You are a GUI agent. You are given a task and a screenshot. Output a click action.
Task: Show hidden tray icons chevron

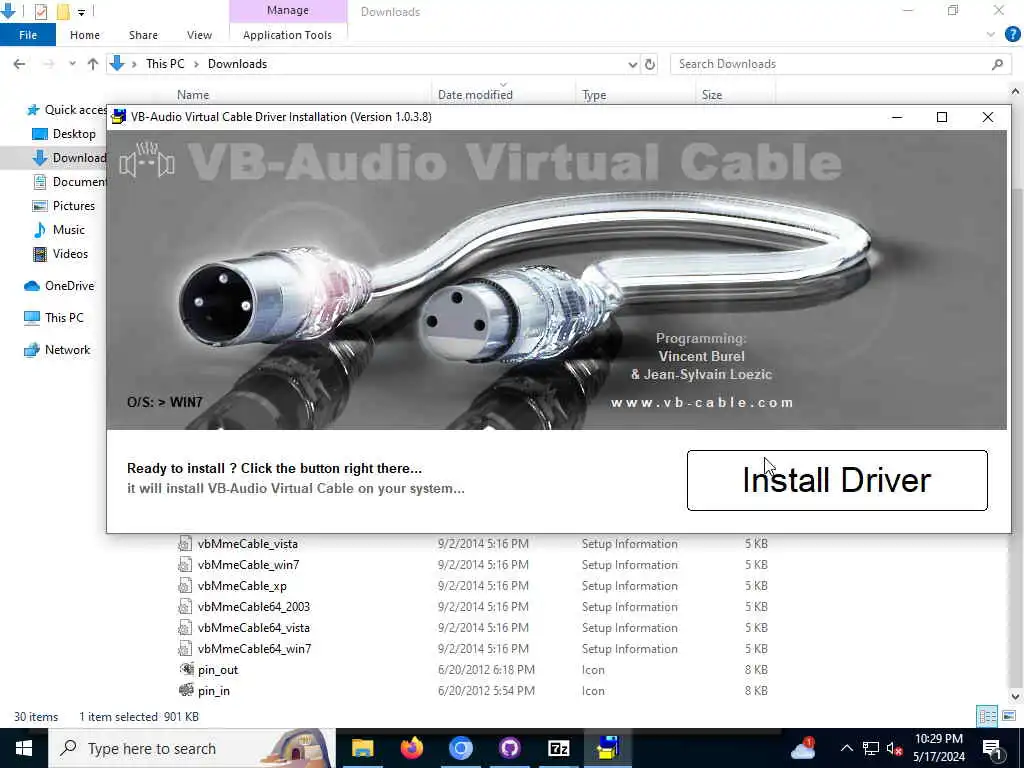tap(846, 748)
